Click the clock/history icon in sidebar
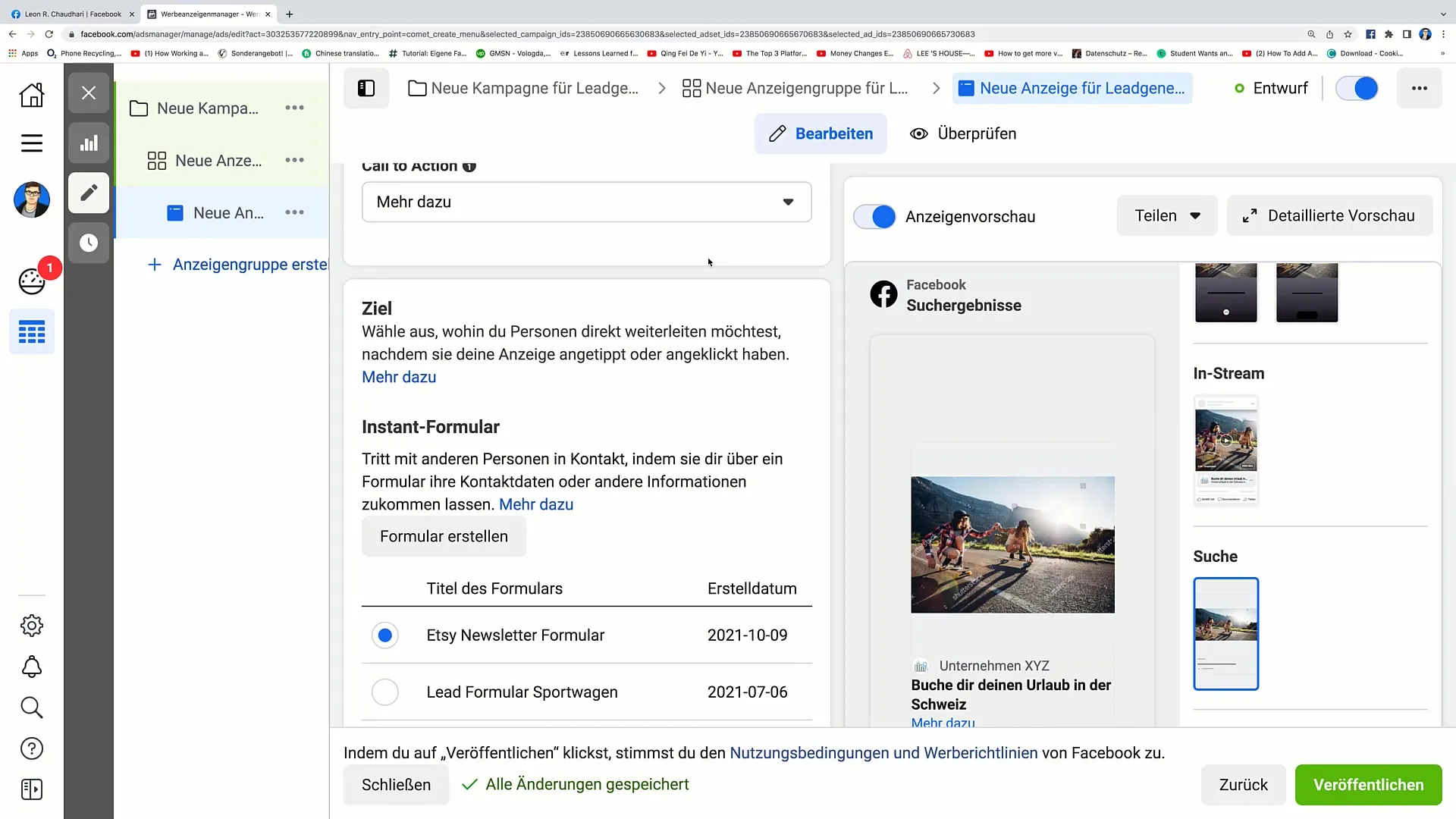 click(88, 243)
